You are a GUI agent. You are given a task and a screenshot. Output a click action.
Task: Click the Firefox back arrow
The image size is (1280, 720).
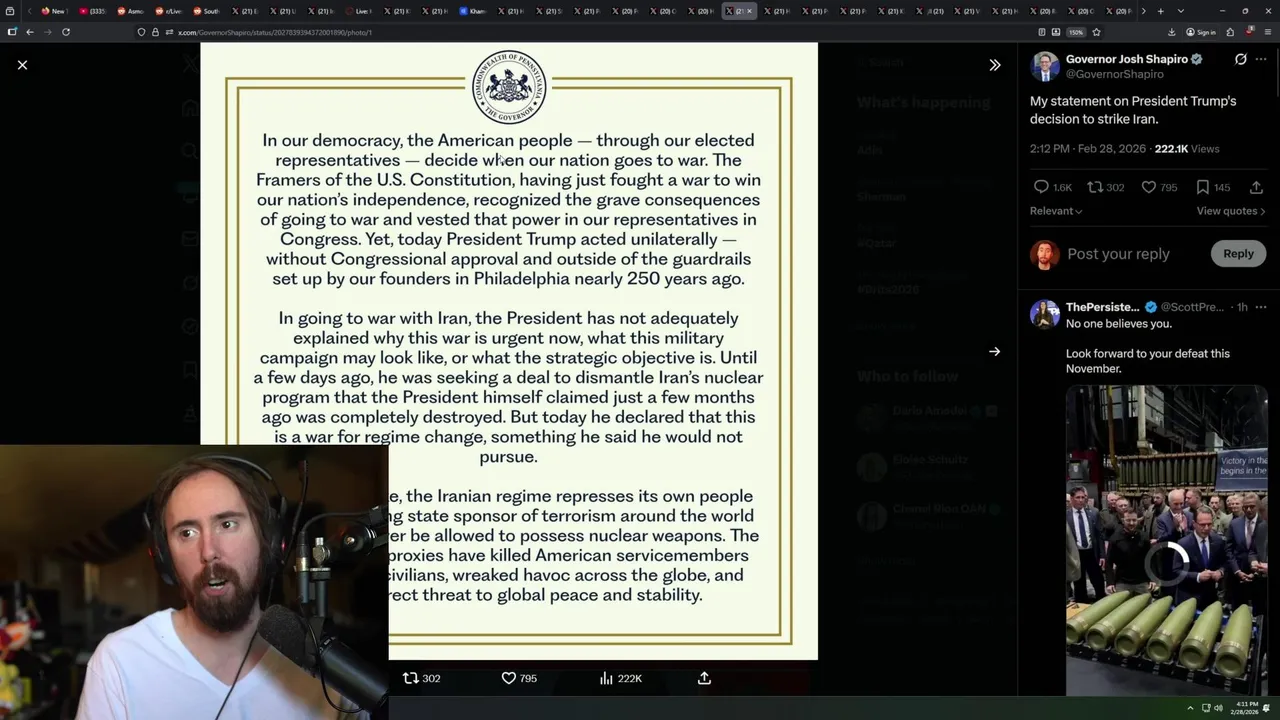(x=30, y=32)
